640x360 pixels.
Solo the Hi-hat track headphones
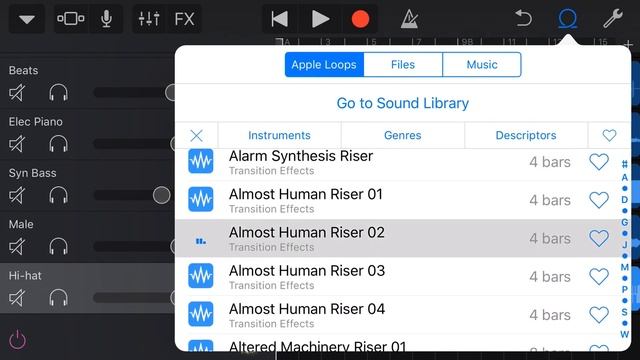point(58,298)
